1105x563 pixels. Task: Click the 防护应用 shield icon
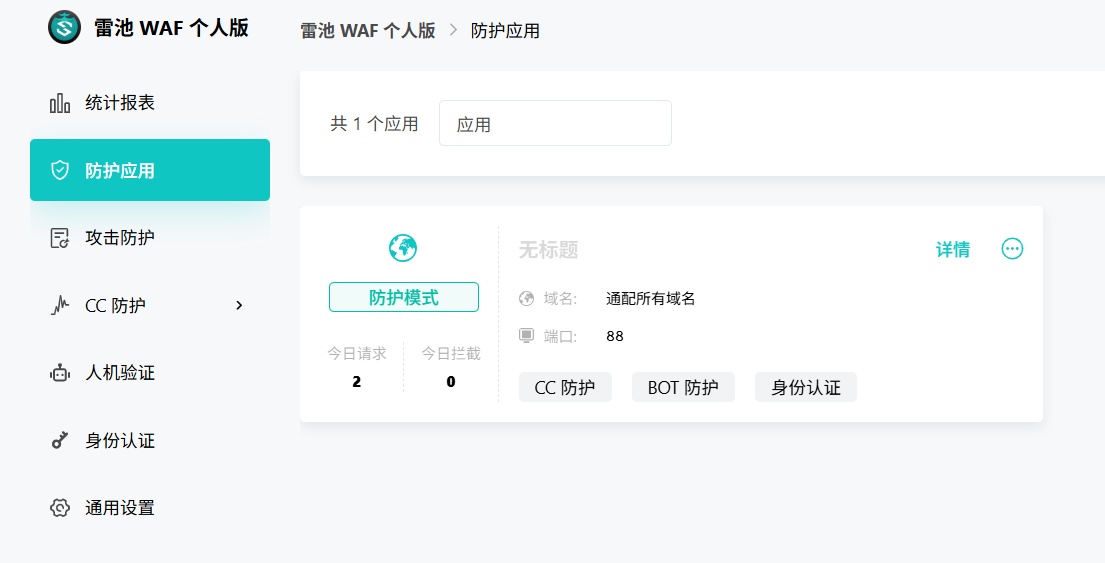60,170
